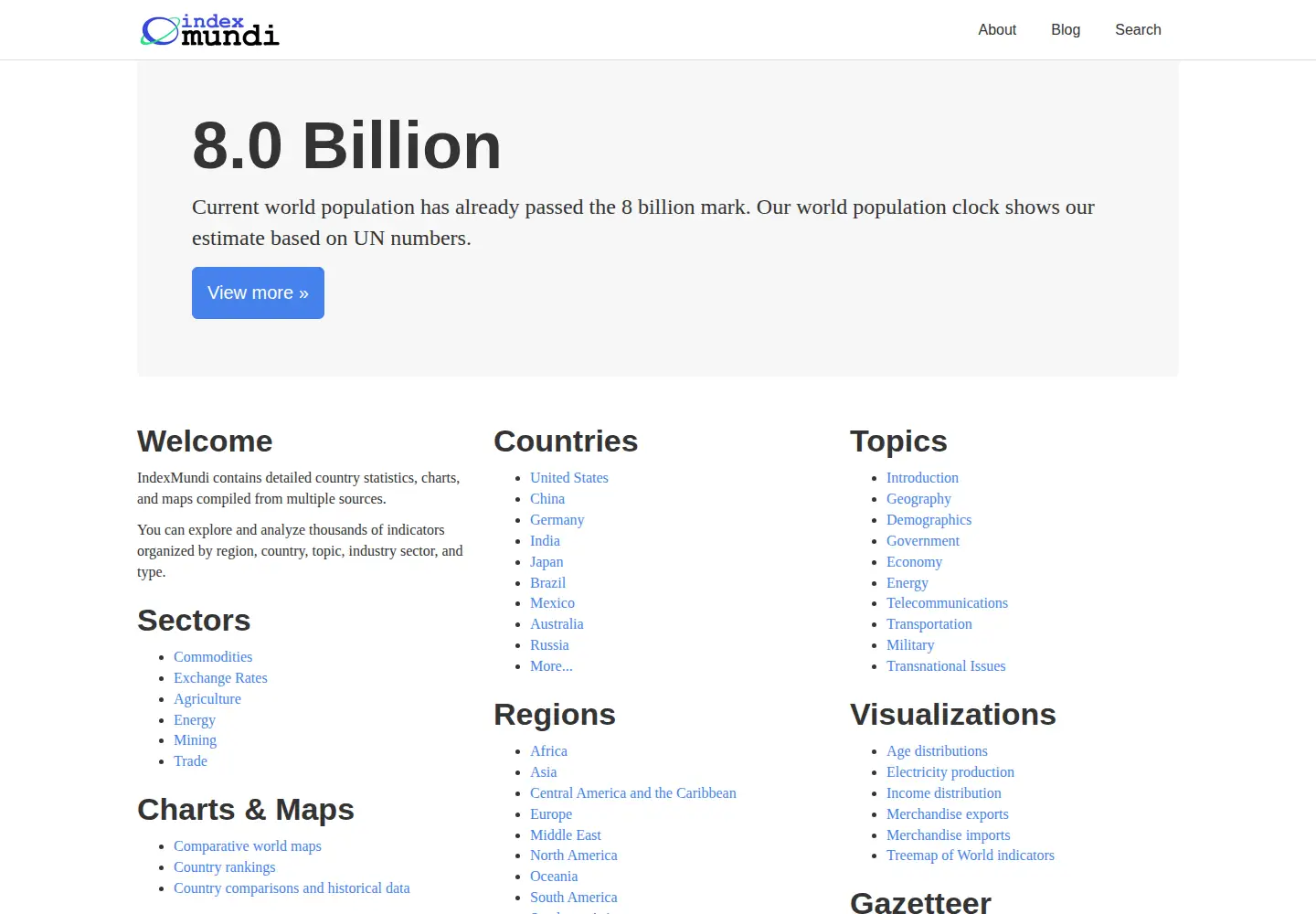Open the Introduction topic

point(922,478)
